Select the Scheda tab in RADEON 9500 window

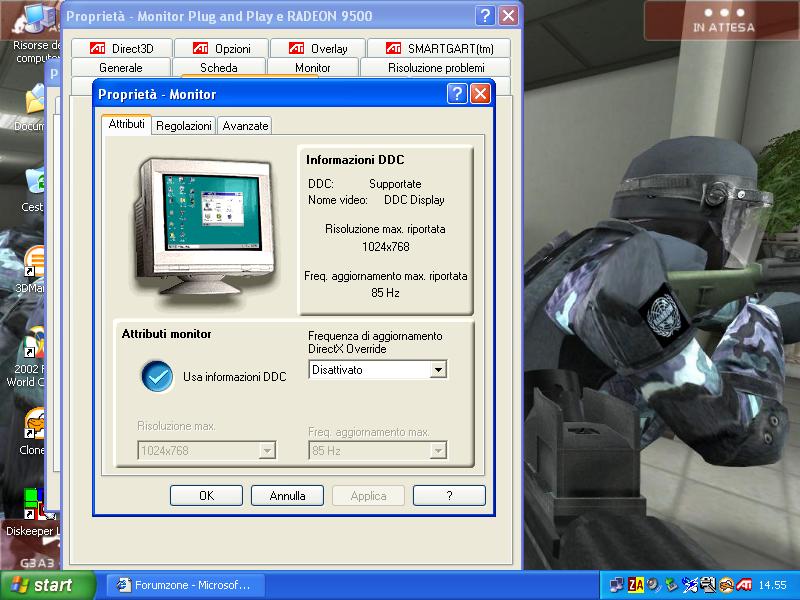point(219,68)
